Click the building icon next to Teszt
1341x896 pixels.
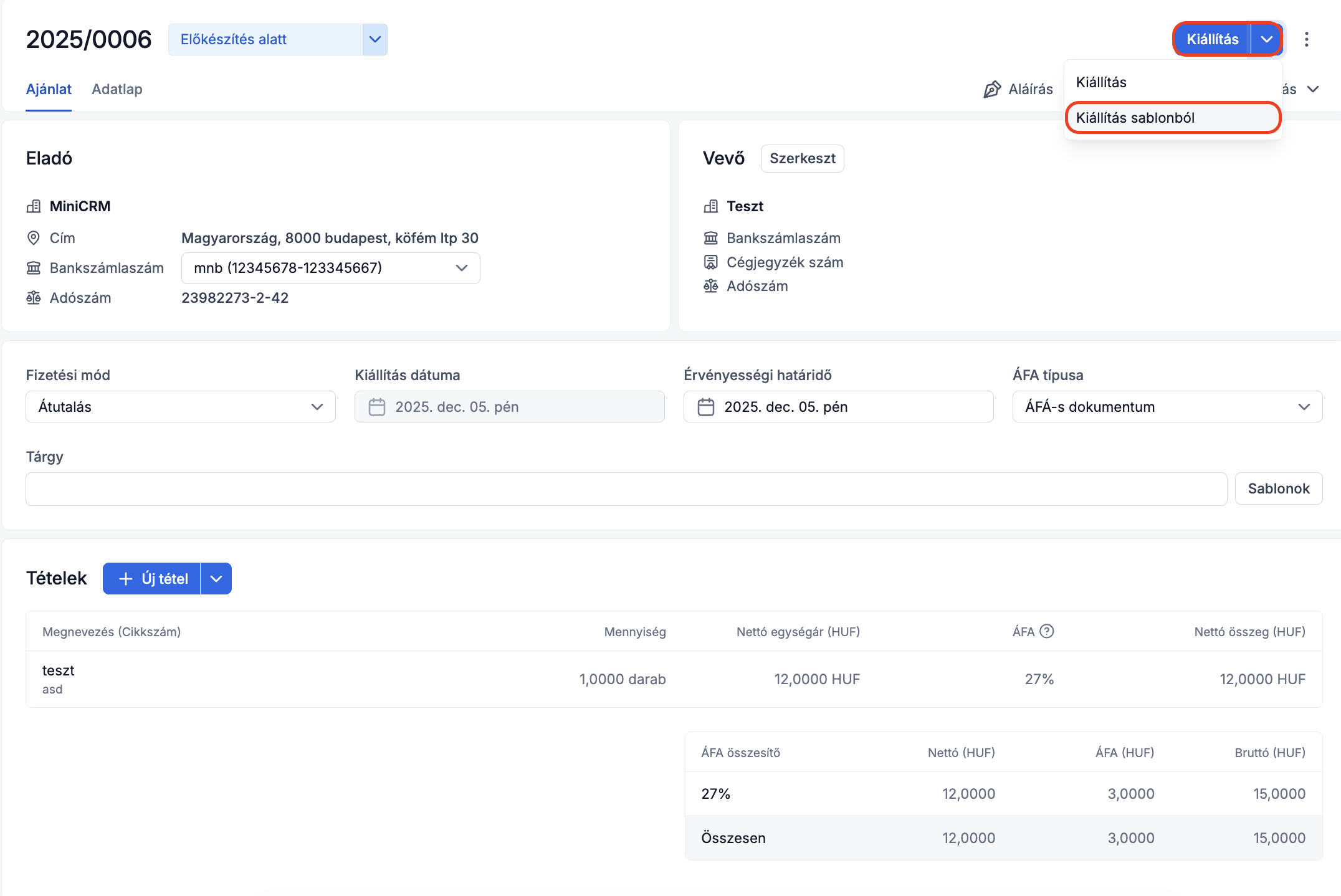tap(710, 206)
